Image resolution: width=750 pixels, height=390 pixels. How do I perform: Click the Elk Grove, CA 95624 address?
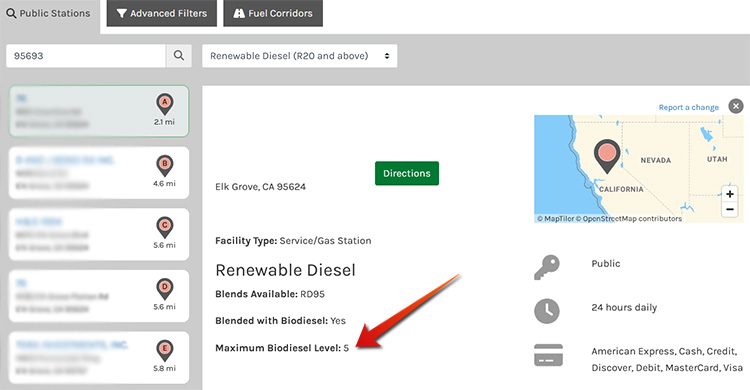tap(260, 187)
